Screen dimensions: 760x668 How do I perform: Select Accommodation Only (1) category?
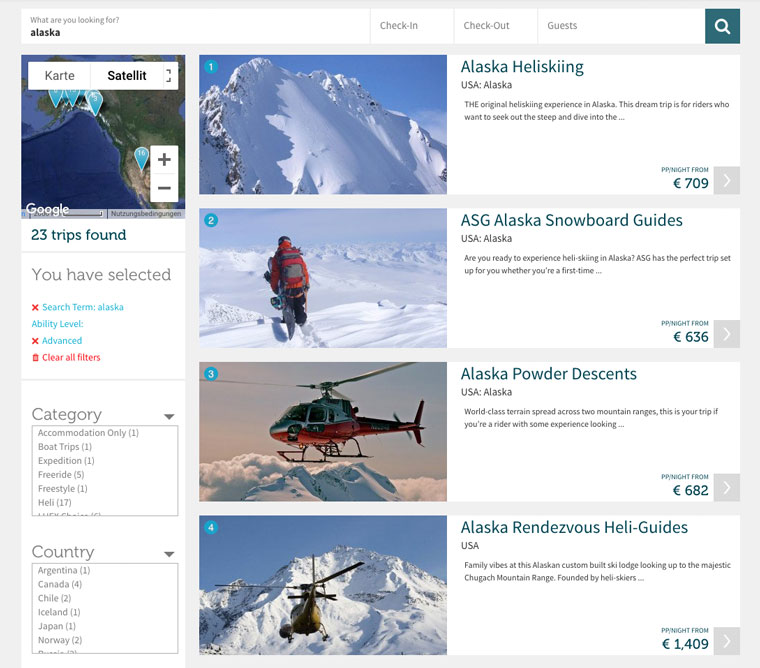88,432
